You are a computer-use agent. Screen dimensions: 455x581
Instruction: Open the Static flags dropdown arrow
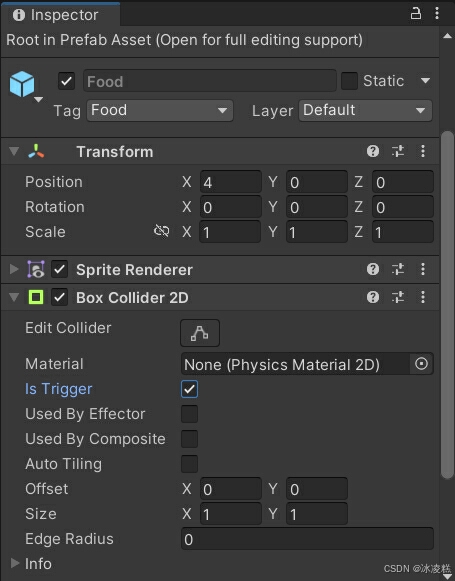tap(425, 80)
